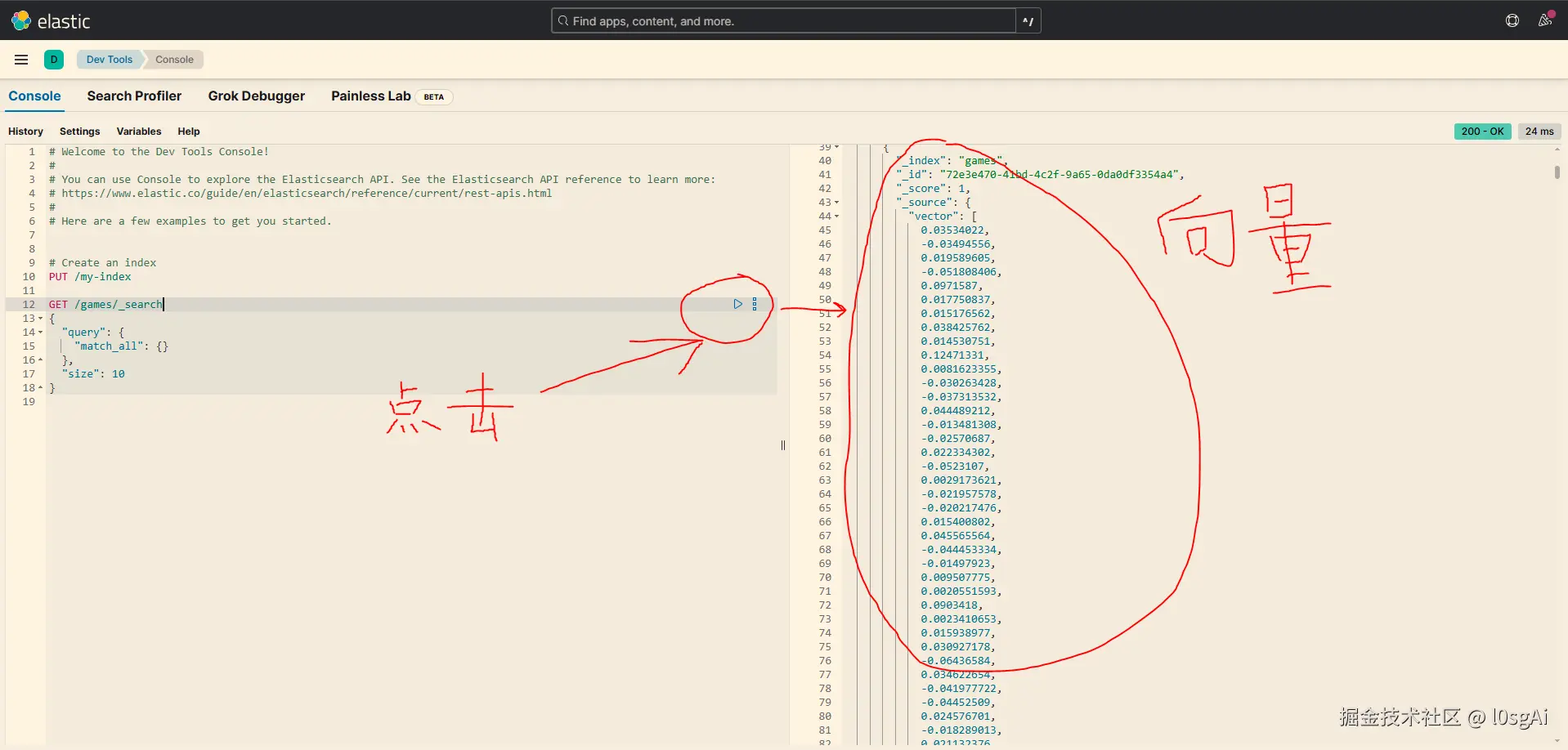Click line number 19 in the editor gutter

click(29, 402)
